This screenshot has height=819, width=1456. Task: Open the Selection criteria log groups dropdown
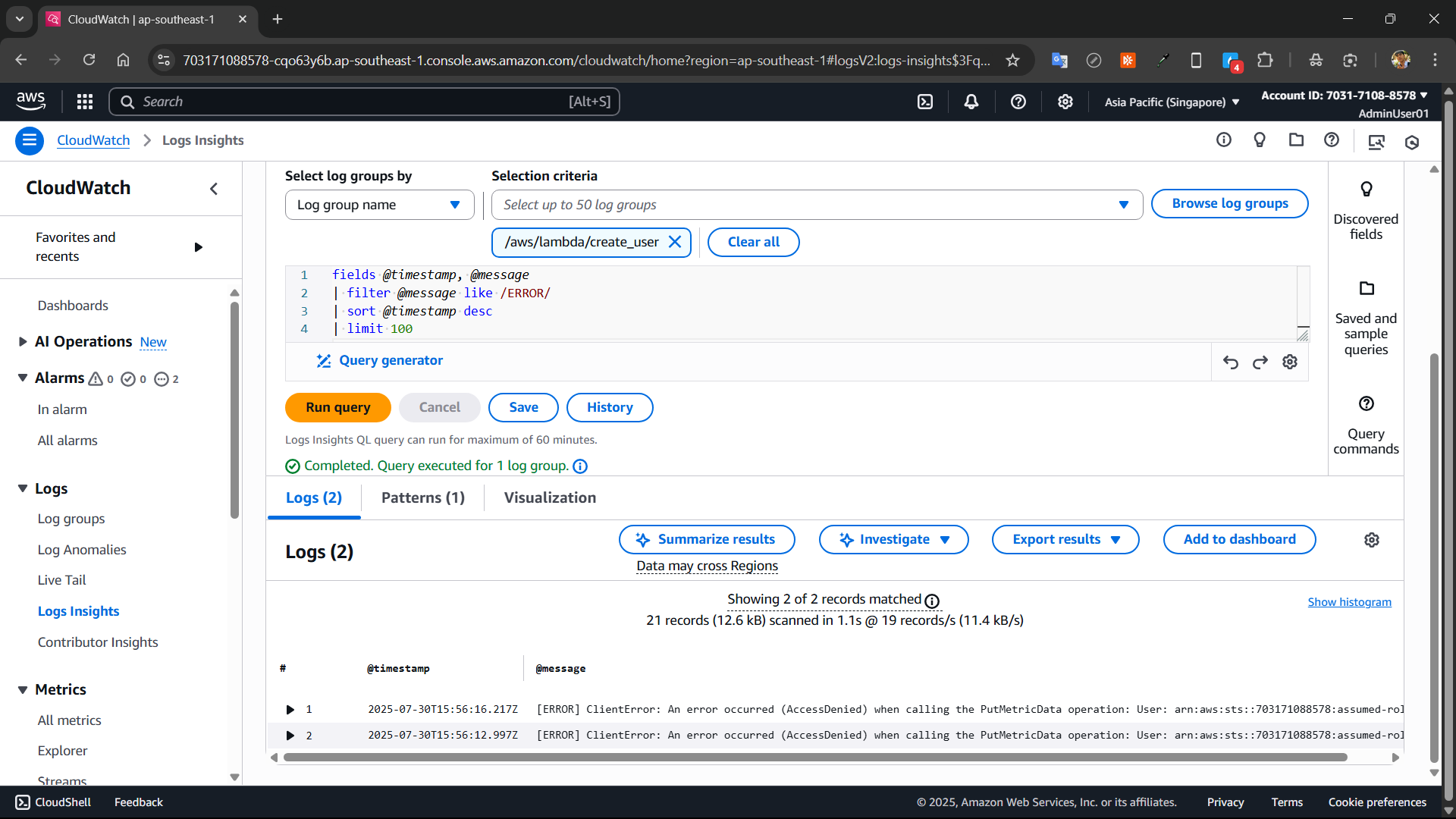pos(817,205)
